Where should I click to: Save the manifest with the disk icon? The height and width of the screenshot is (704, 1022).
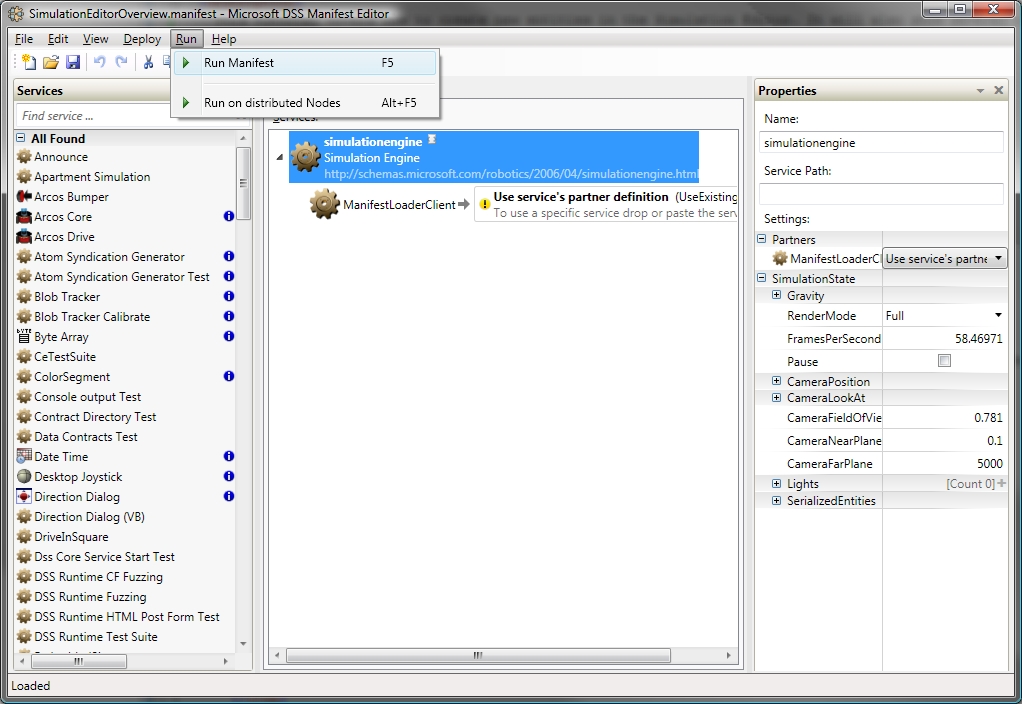pos(73,62)
